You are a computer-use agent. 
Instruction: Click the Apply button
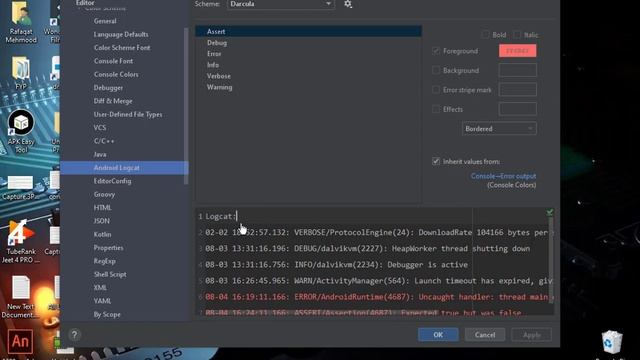[532, 335]
